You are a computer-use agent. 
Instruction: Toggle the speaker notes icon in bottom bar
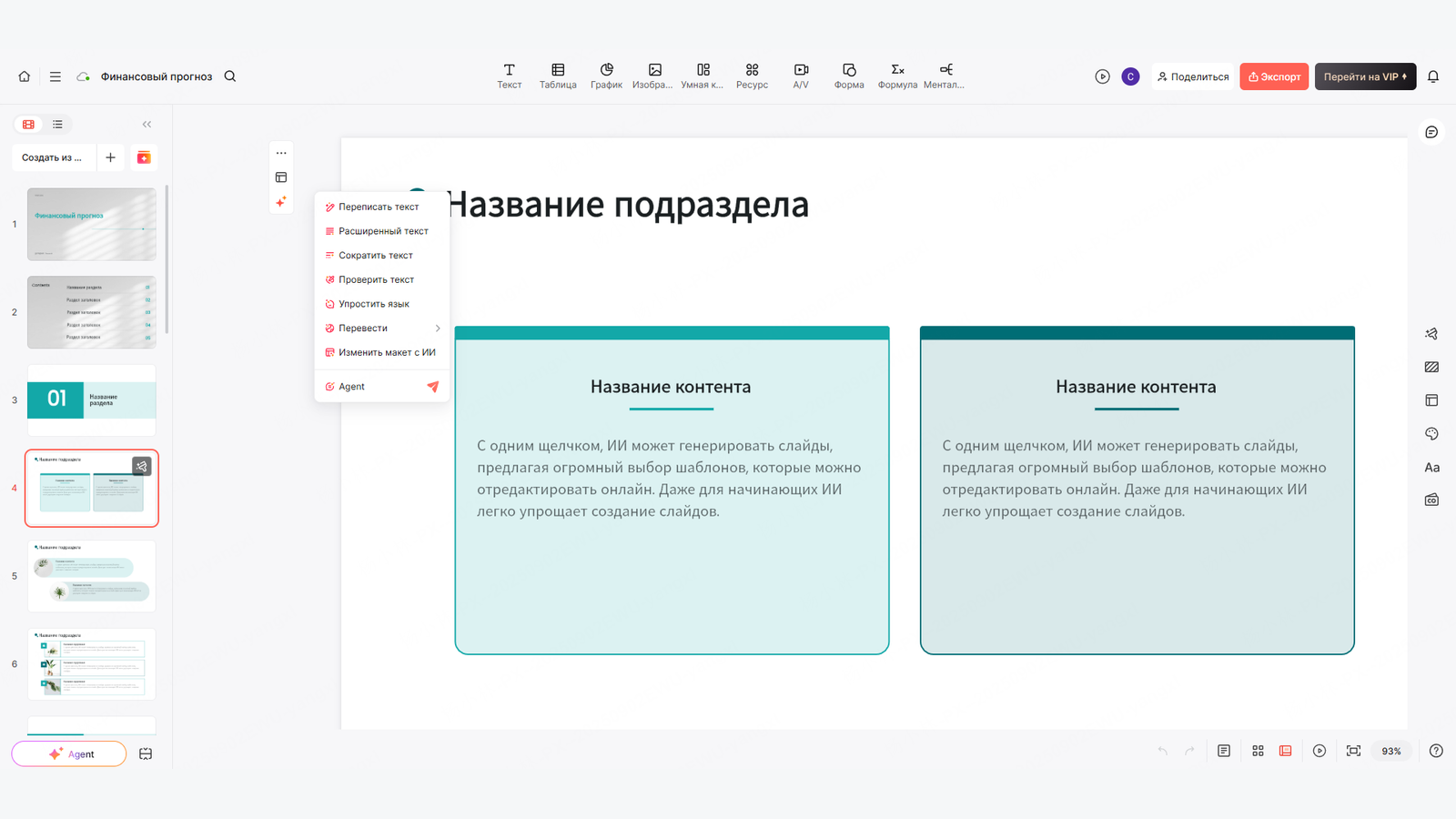point(1224,751)
